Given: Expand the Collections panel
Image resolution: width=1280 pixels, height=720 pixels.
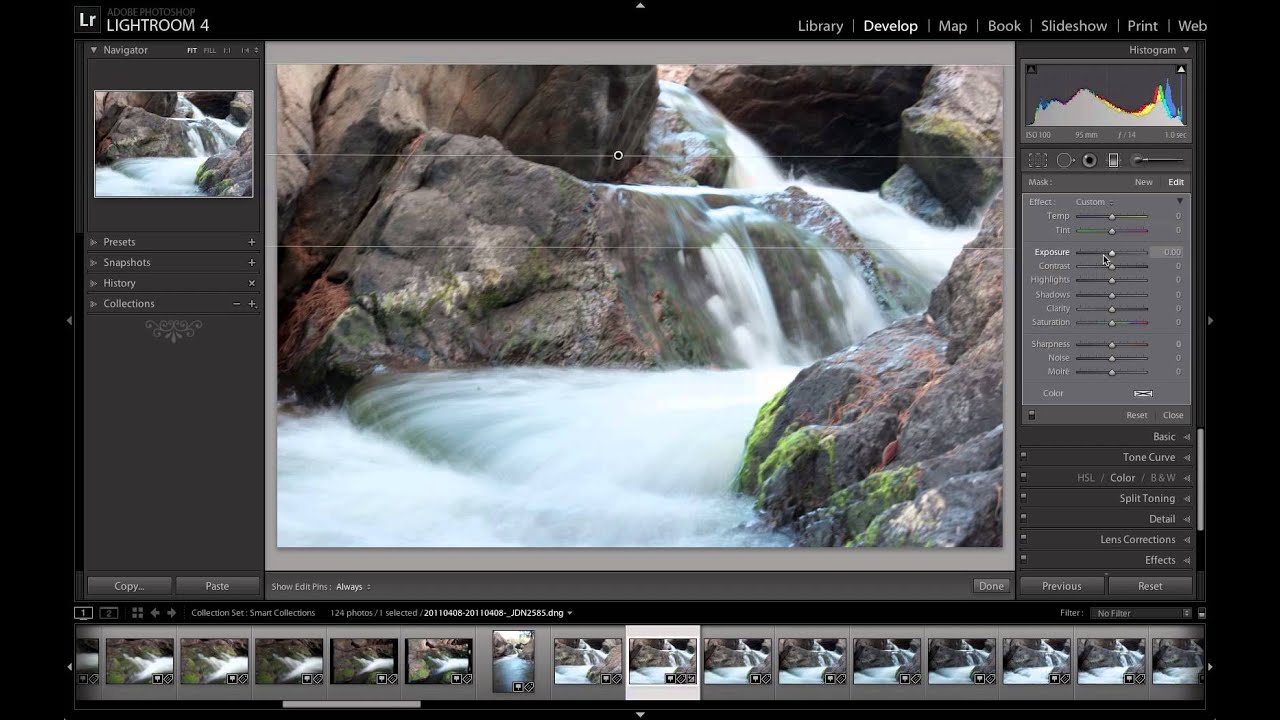Looking at the screenshot, I should [94, 303].
